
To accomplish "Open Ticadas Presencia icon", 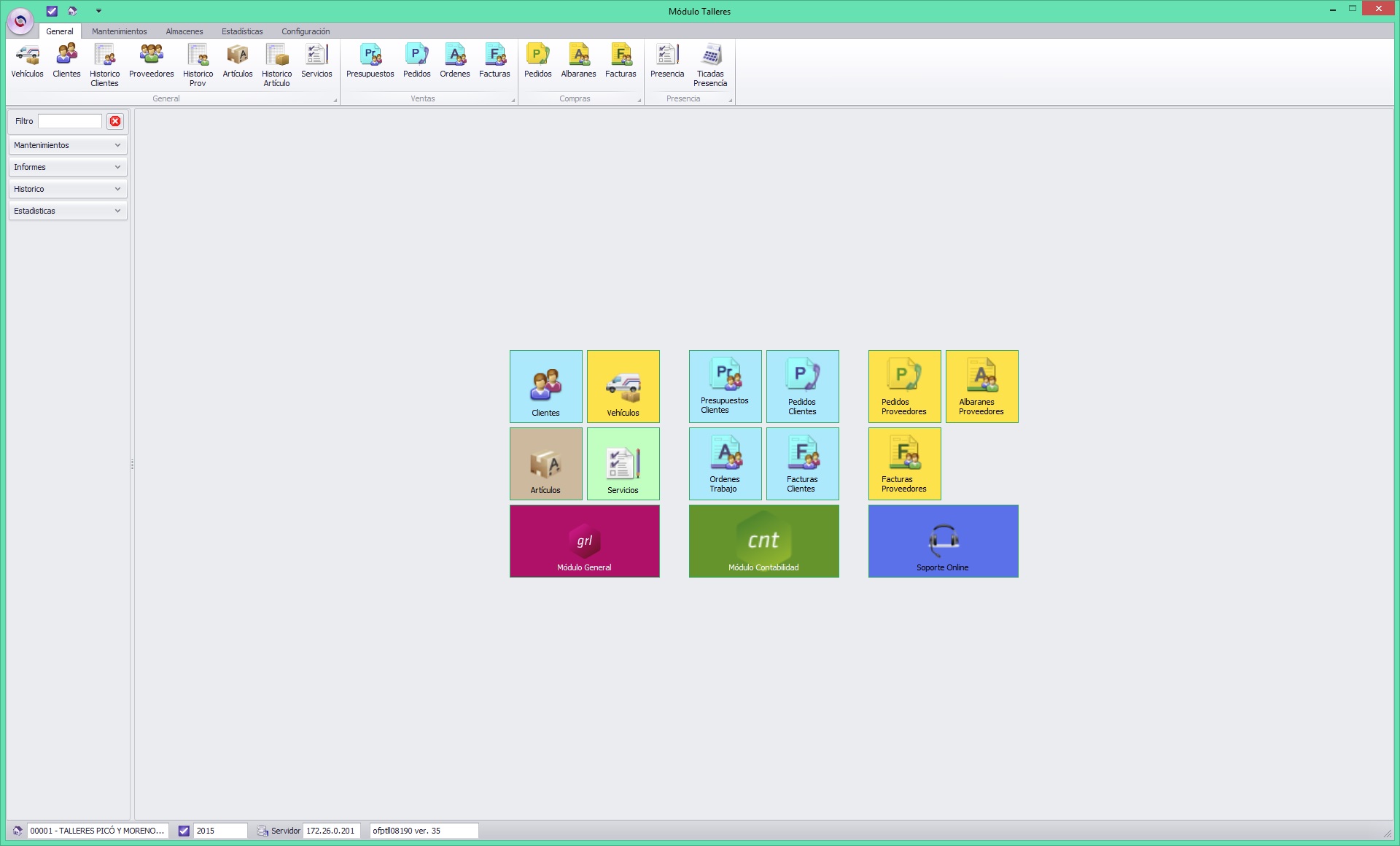I will [710, 65].
